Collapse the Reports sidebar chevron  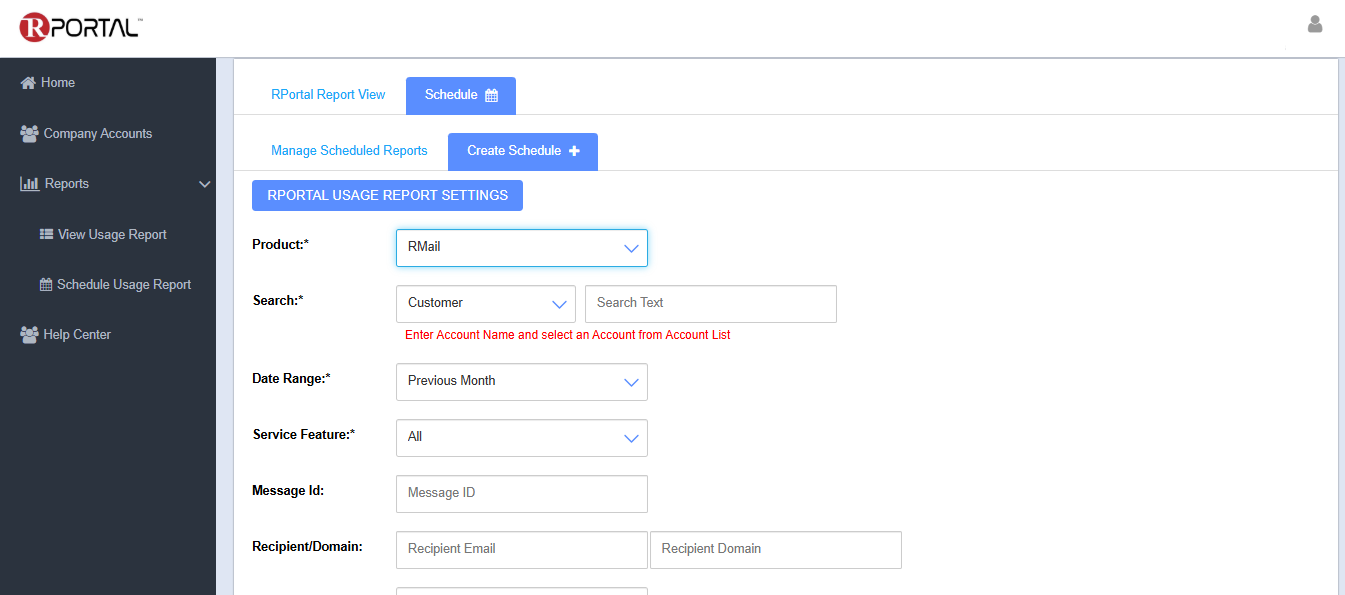(205, 184)
